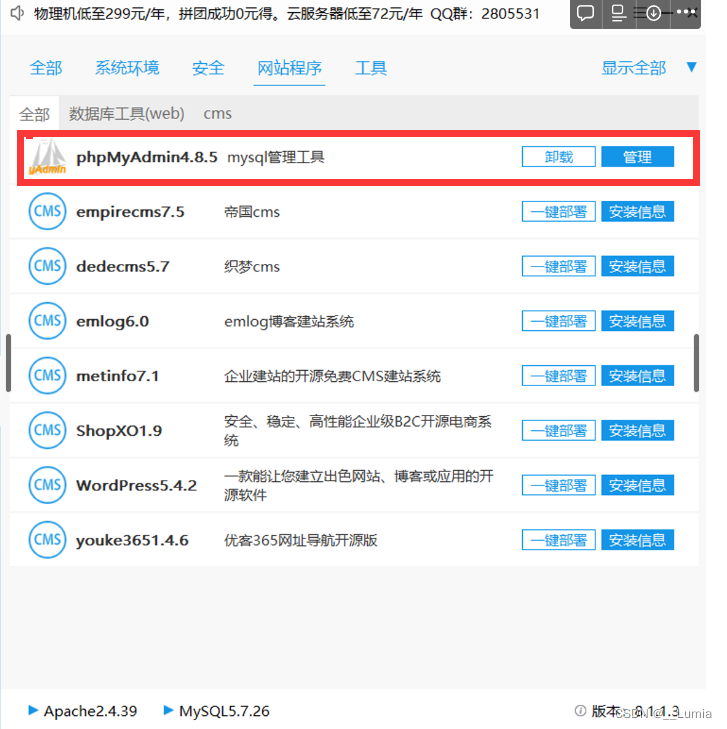Click 一键部署 for dedecms5.7

[x=559, y=266]
